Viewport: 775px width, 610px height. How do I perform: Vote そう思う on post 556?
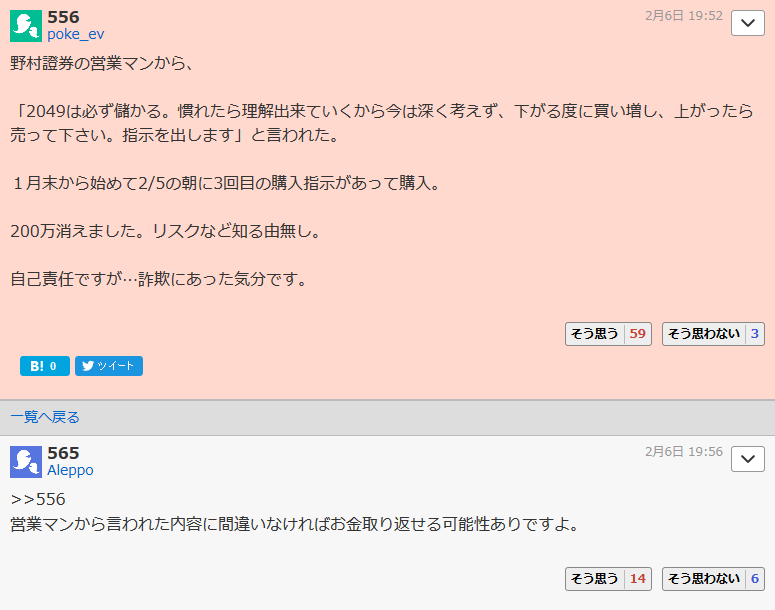[x=608, y=334]
